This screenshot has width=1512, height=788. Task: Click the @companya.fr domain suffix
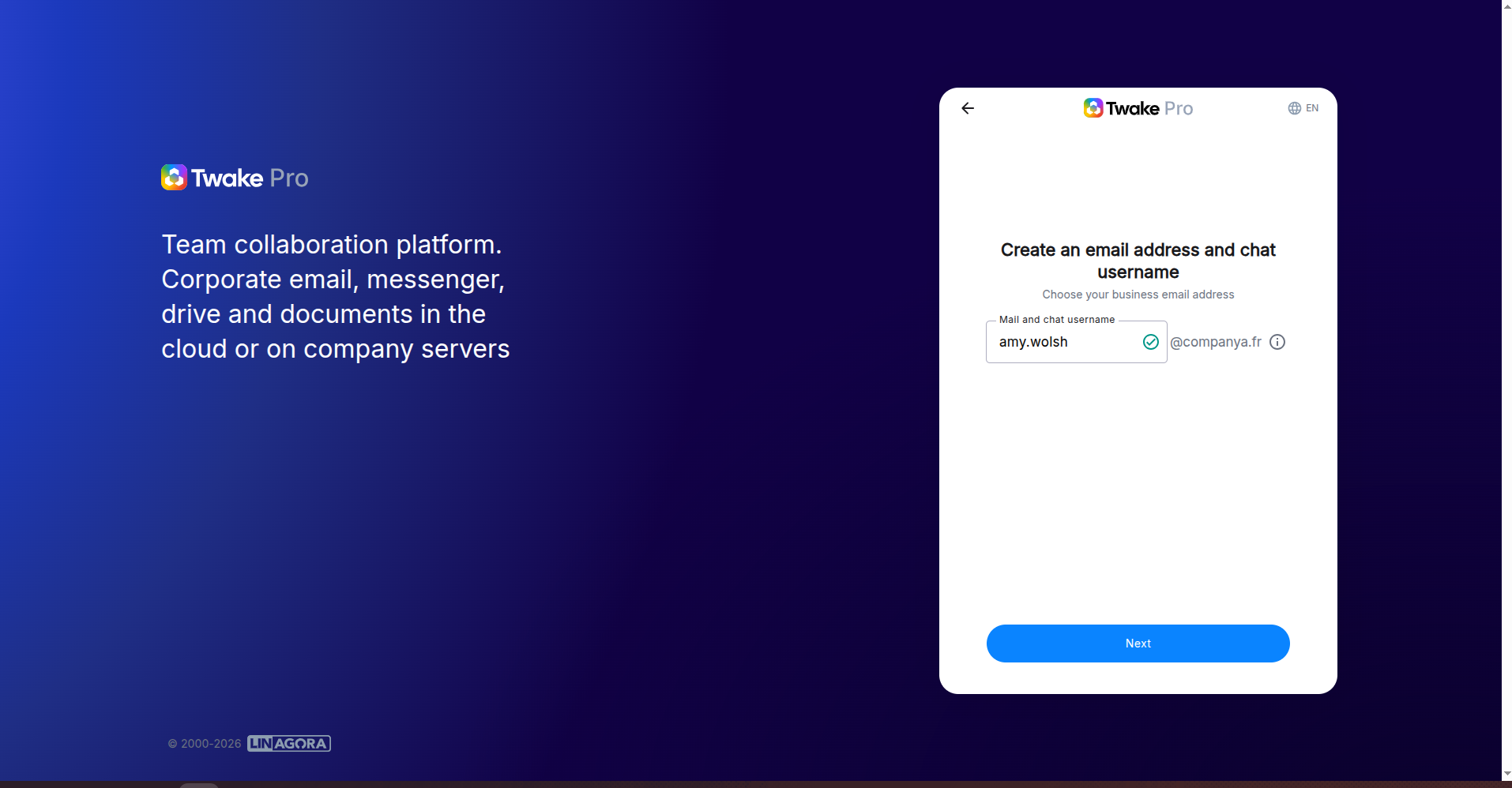(x=1216, y=342)
